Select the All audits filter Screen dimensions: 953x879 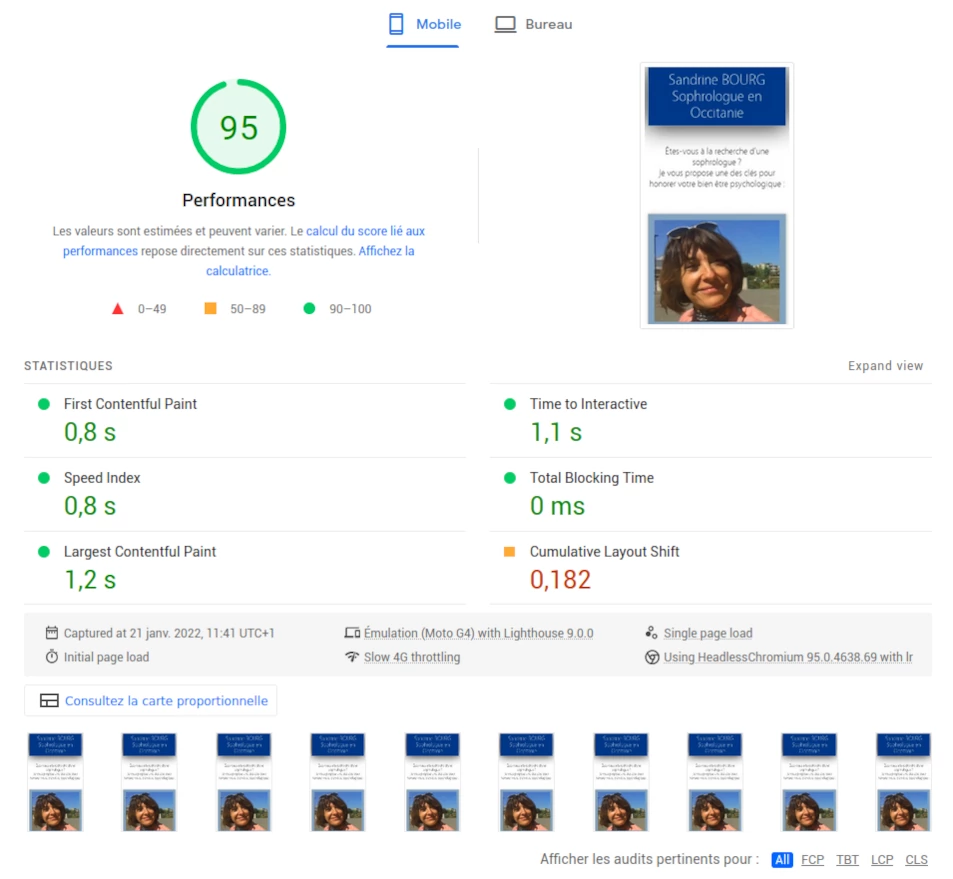pos(782,860)
